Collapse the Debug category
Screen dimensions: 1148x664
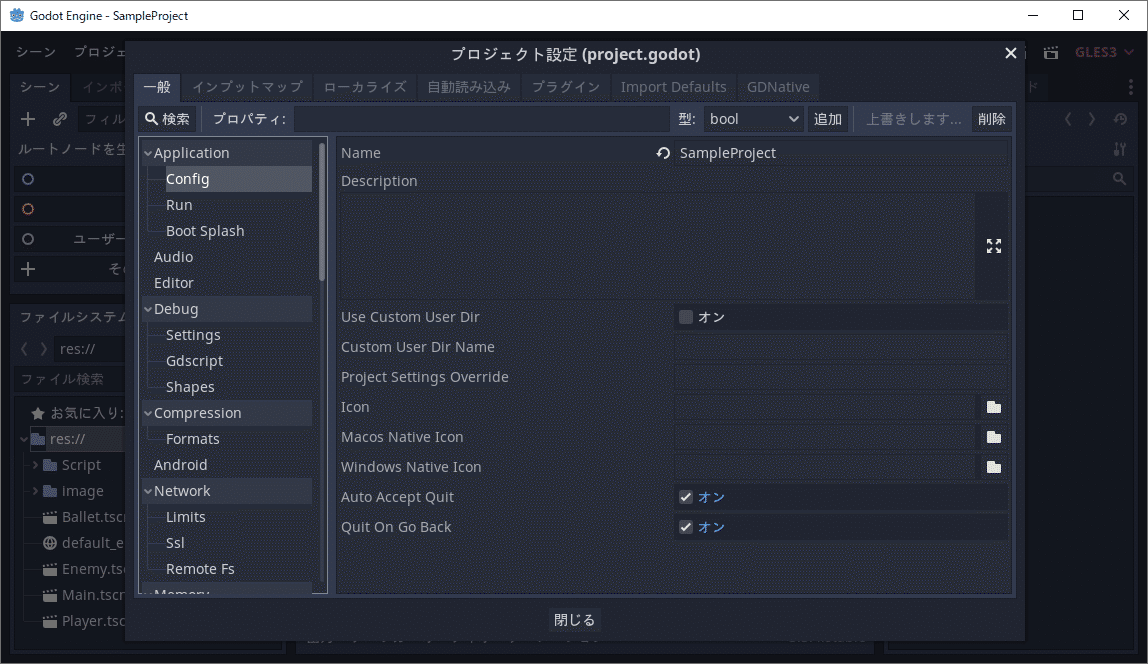click(148, 309)
